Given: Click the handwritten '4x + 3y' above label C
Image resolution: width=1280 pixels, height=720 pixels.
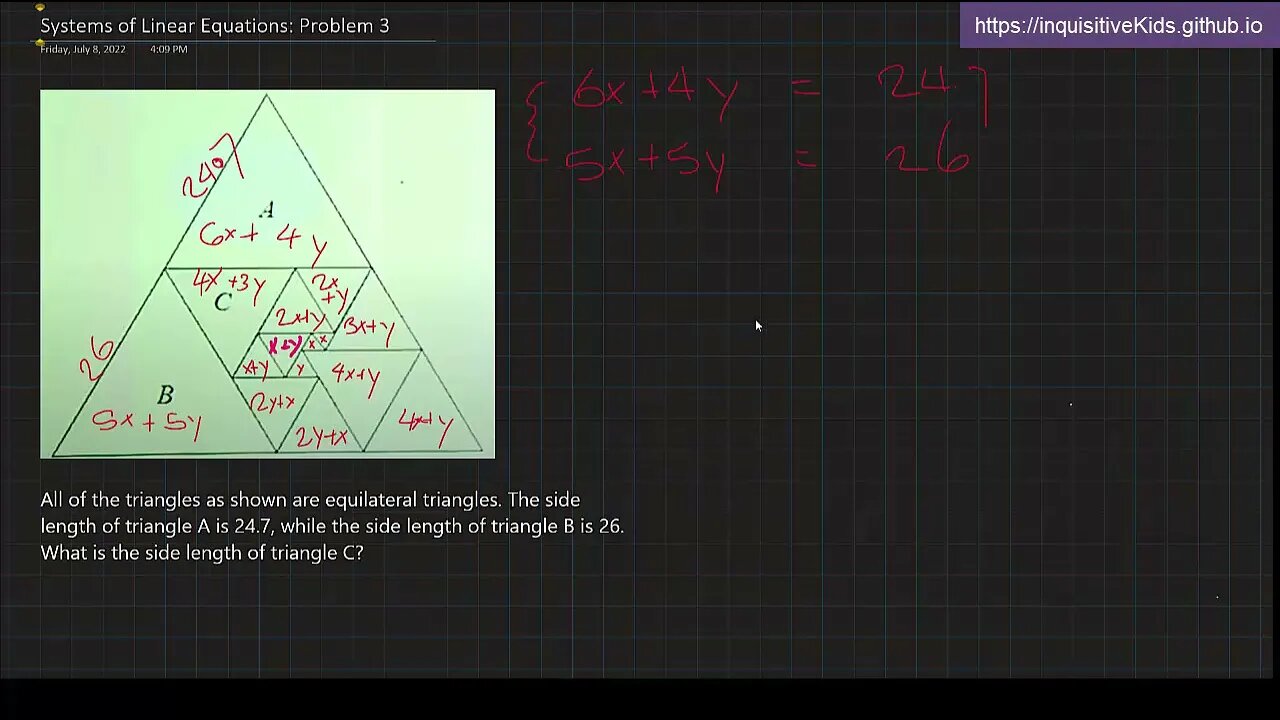Looking at the screenshot, I should click(230, 283).
